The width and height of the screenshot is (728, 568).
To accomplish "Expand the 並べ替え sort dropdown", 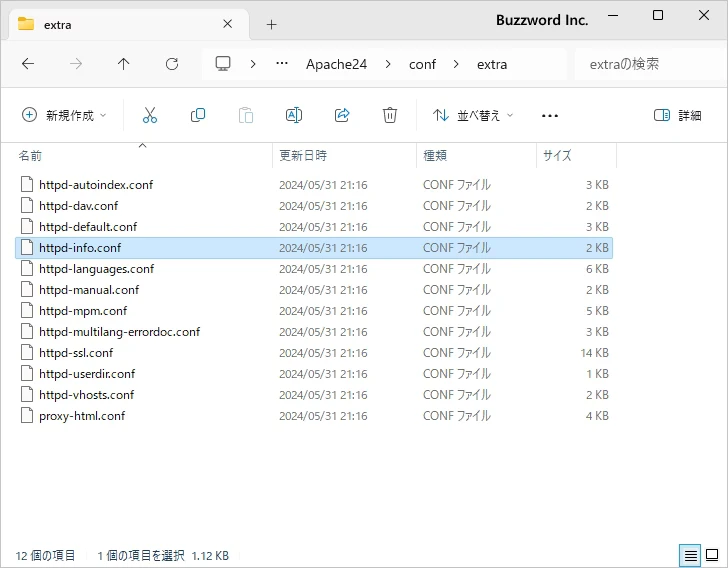I will pos(472,115).
